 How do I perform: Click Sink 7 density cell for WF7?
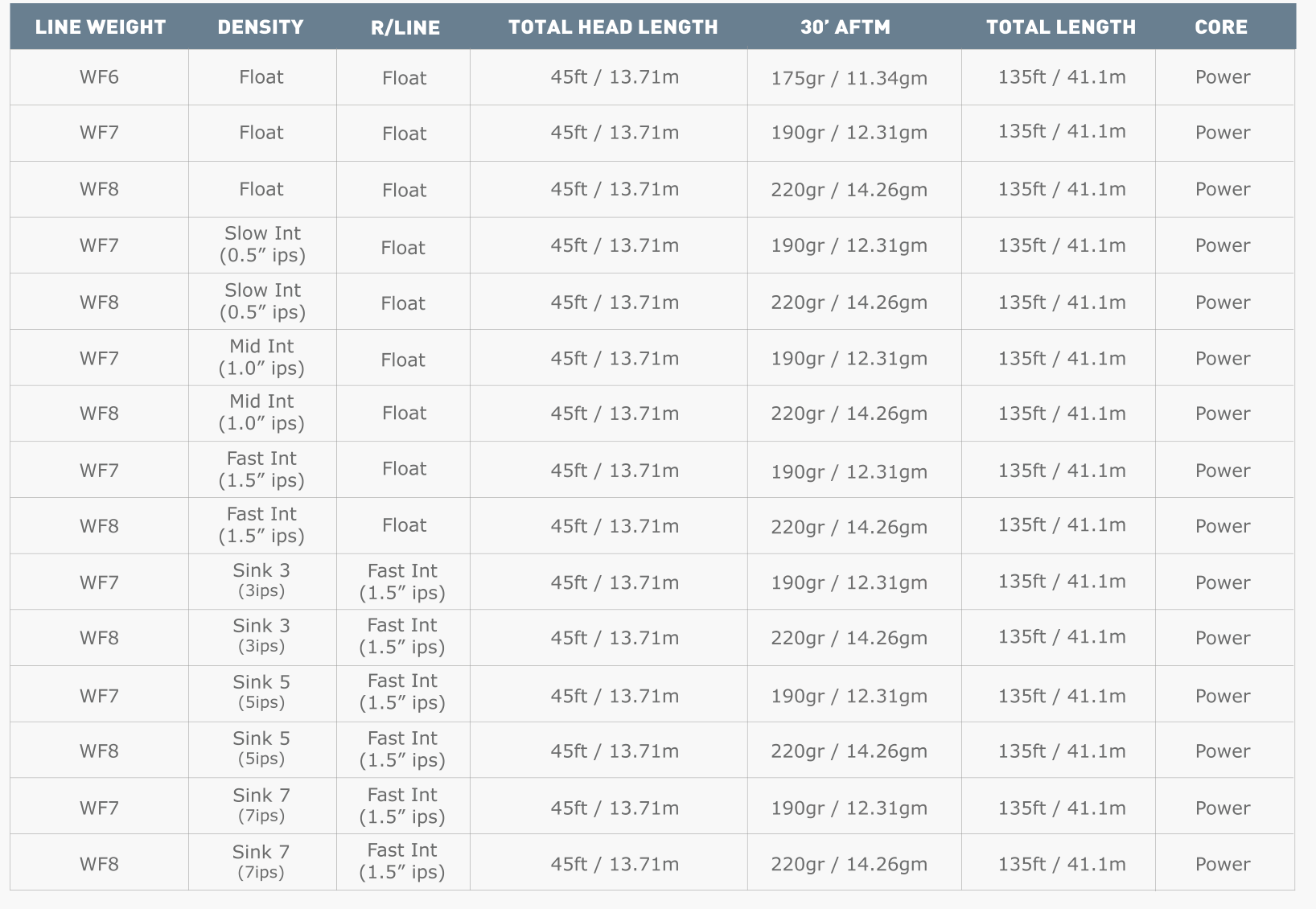(x=261, y=804)
